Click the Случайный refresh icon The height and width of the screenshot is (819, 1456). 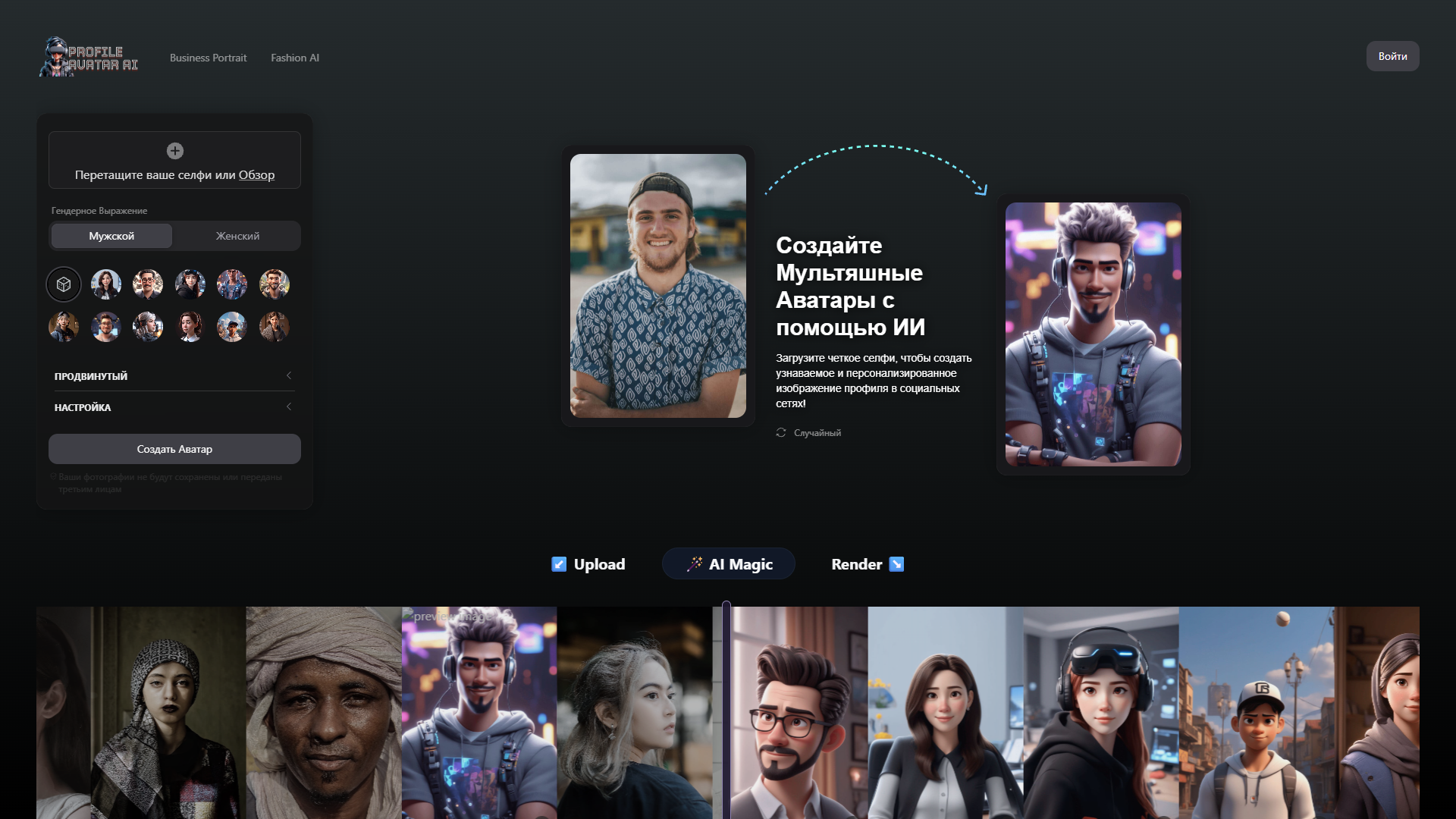(781, 432)
